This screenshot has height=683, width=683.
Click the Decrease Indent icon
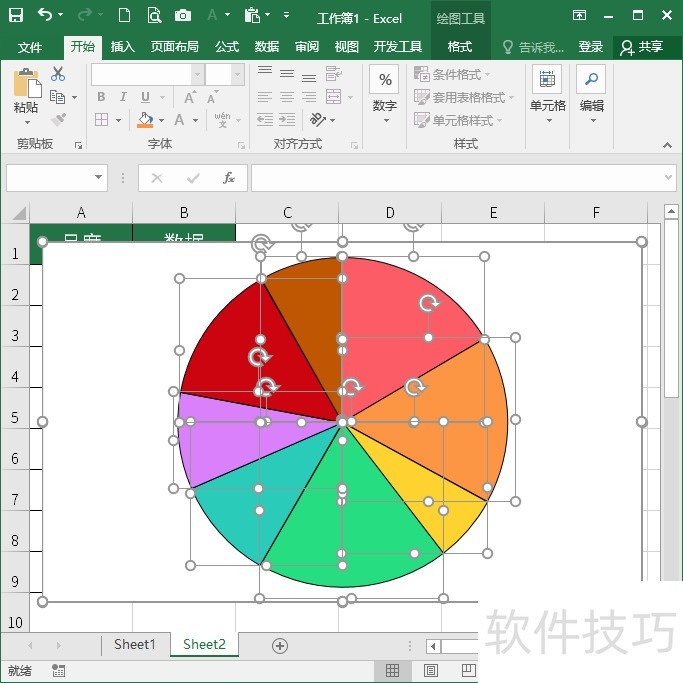pos(265,119)
